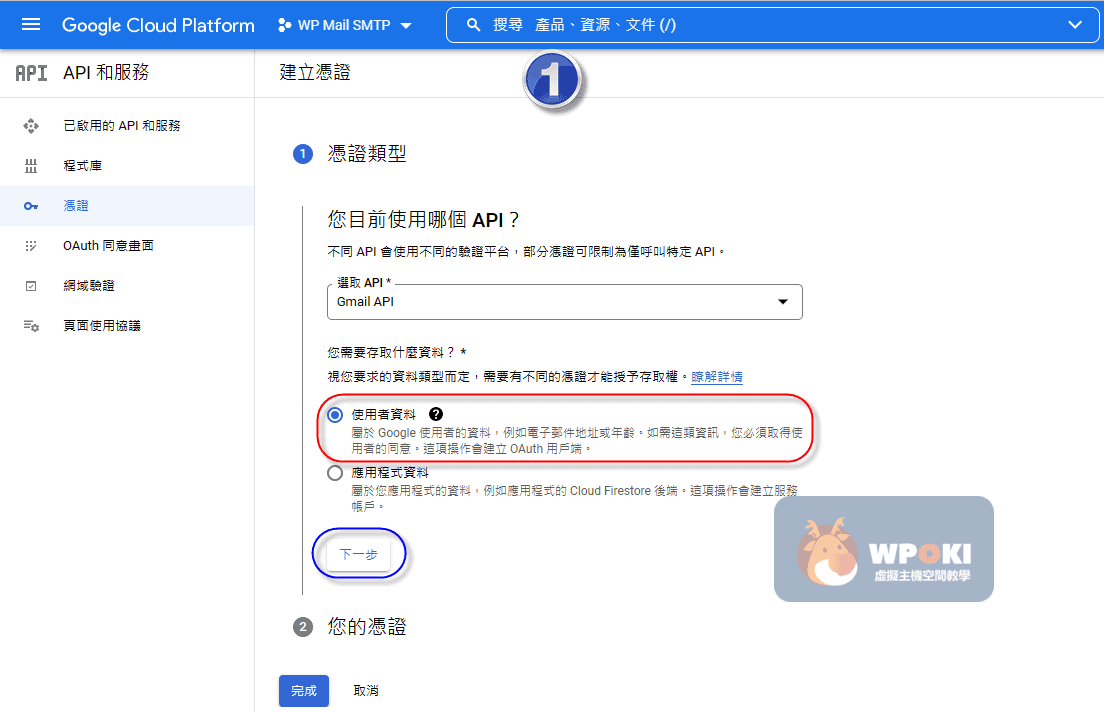1104x712 pixels.
Task: Click the 屬於 Google 使用者的資料 description text
Action: click(577, 440)
